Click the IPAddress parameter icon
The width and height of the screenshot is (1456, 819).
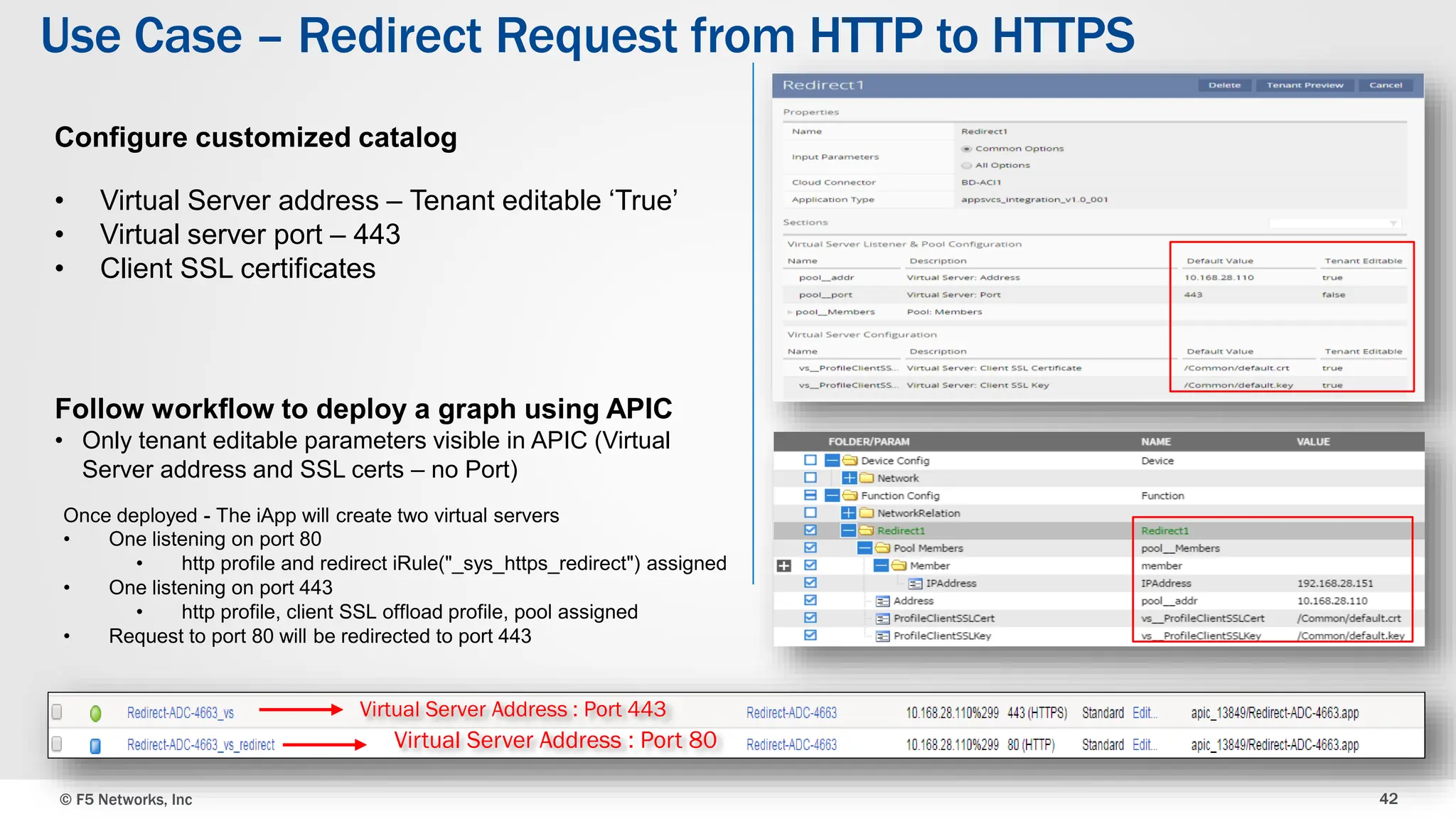[916, 584]
